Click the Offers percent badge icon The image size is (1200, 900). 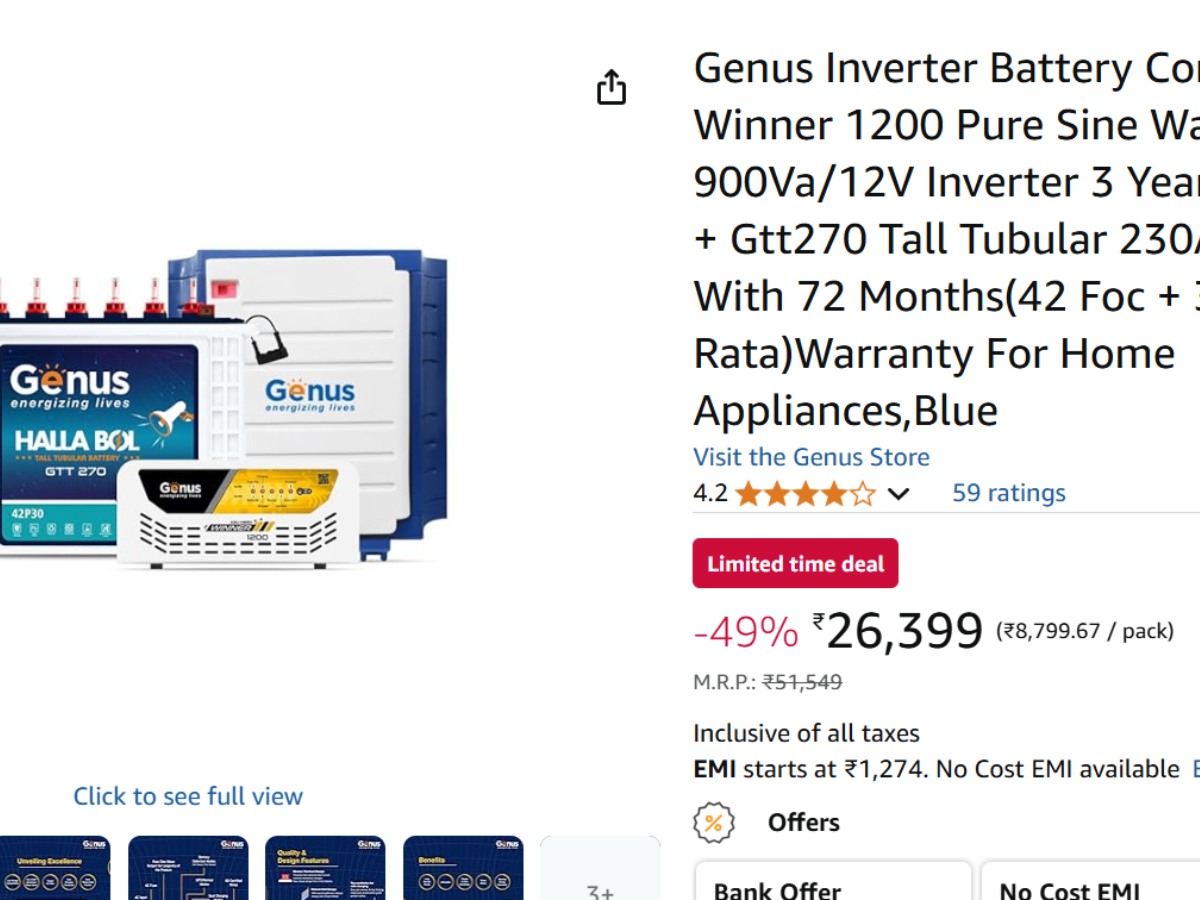pos(714,823)
